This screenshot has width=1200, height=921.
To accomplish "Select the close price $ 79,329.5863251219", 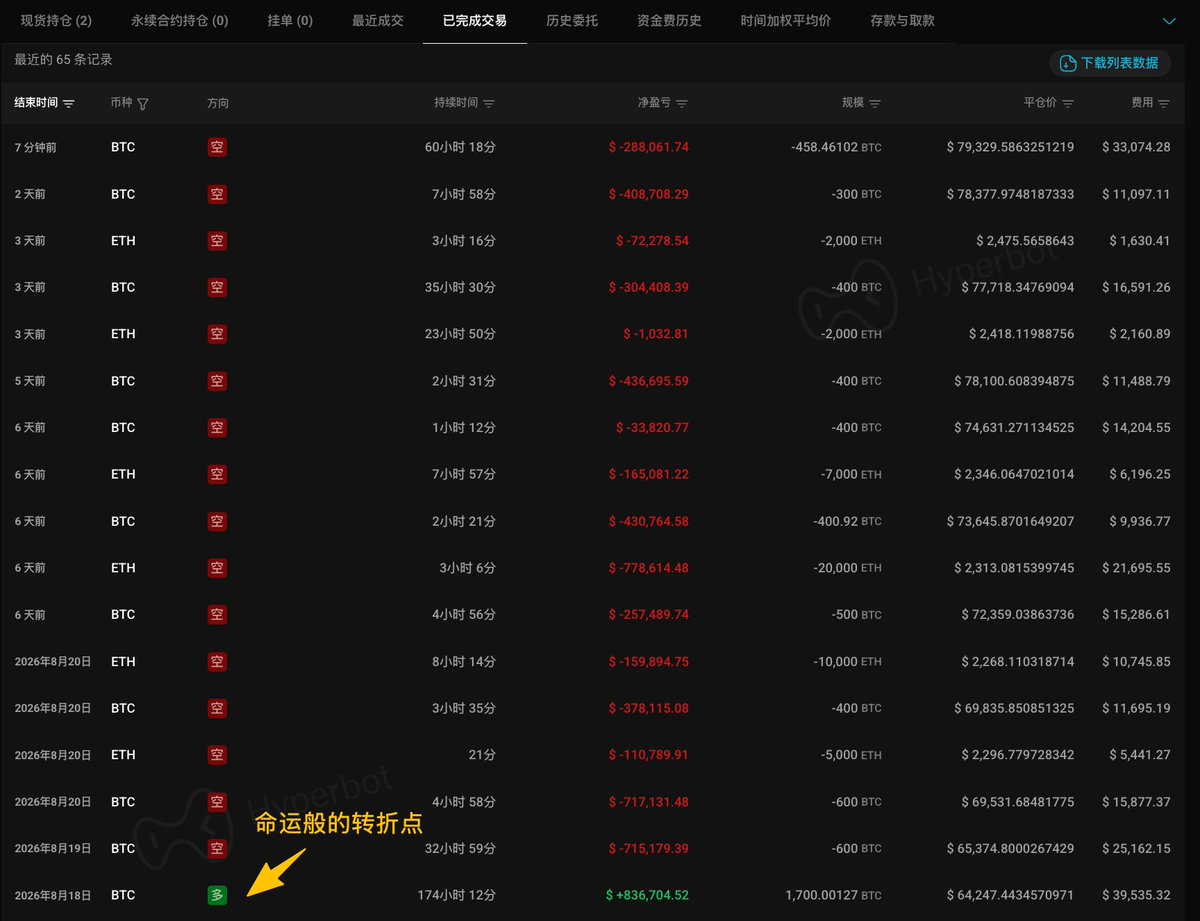I will (1011, 147).
